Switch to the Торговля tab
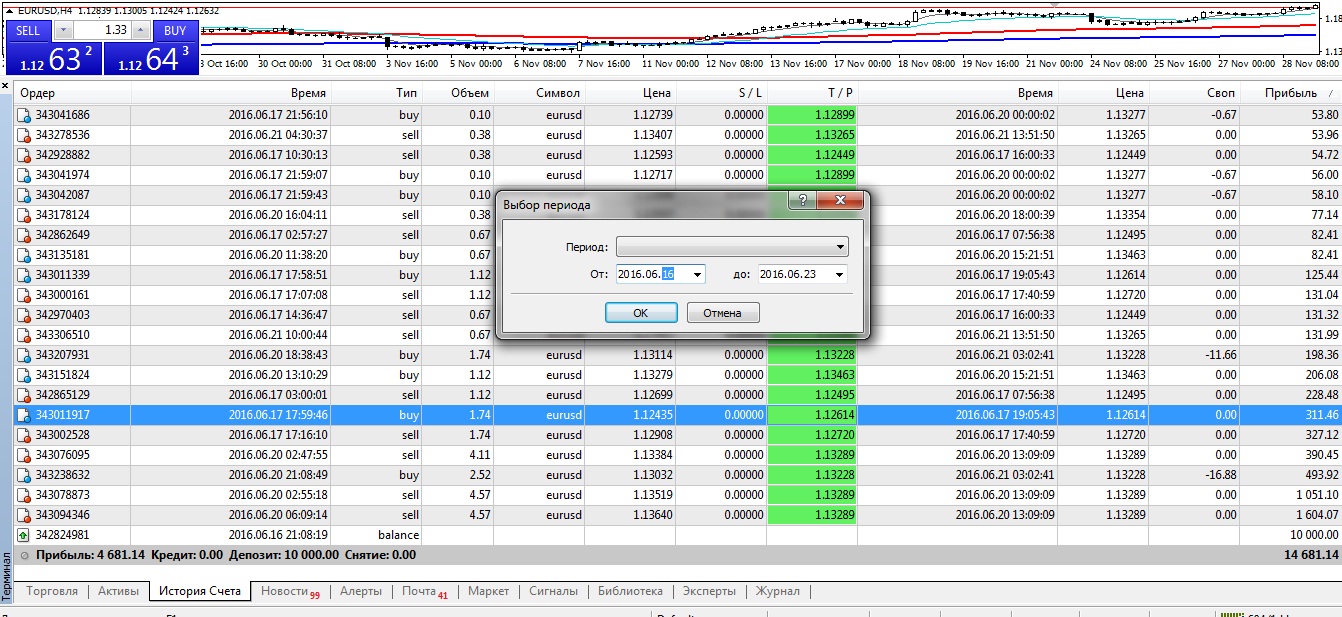Viewport: 1342px width, 617px height. click(52, 591)
